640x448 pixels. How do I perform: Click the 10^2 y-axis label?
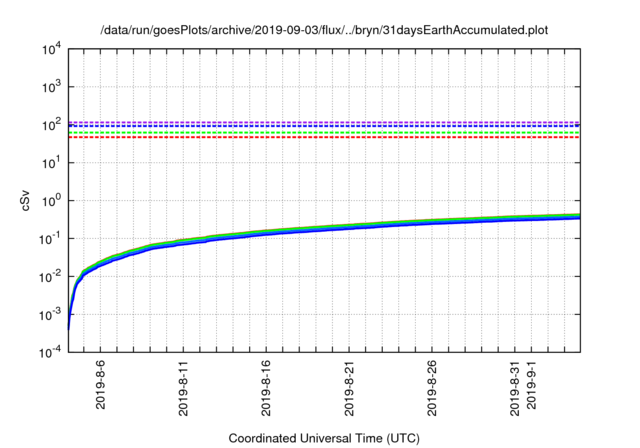pyautogui.click(x=51, y=124)
